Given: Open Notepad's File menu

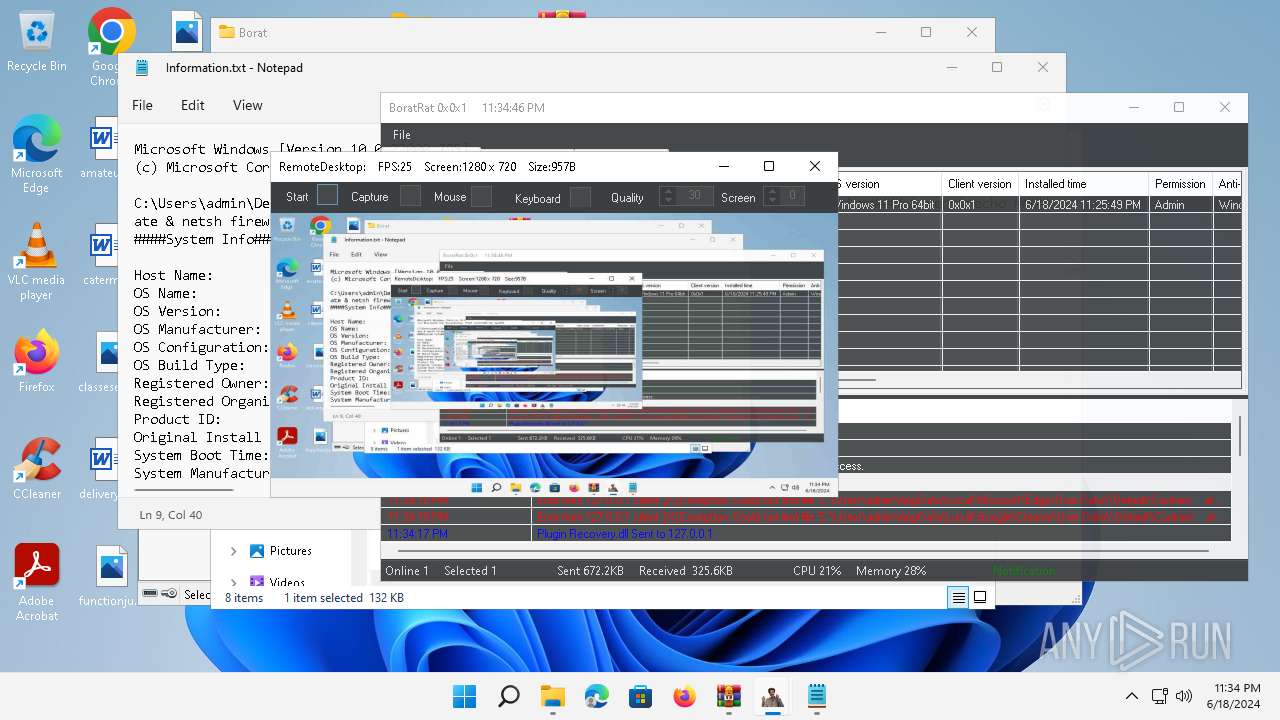Looking at the screenshot, I should coord(143,105).
